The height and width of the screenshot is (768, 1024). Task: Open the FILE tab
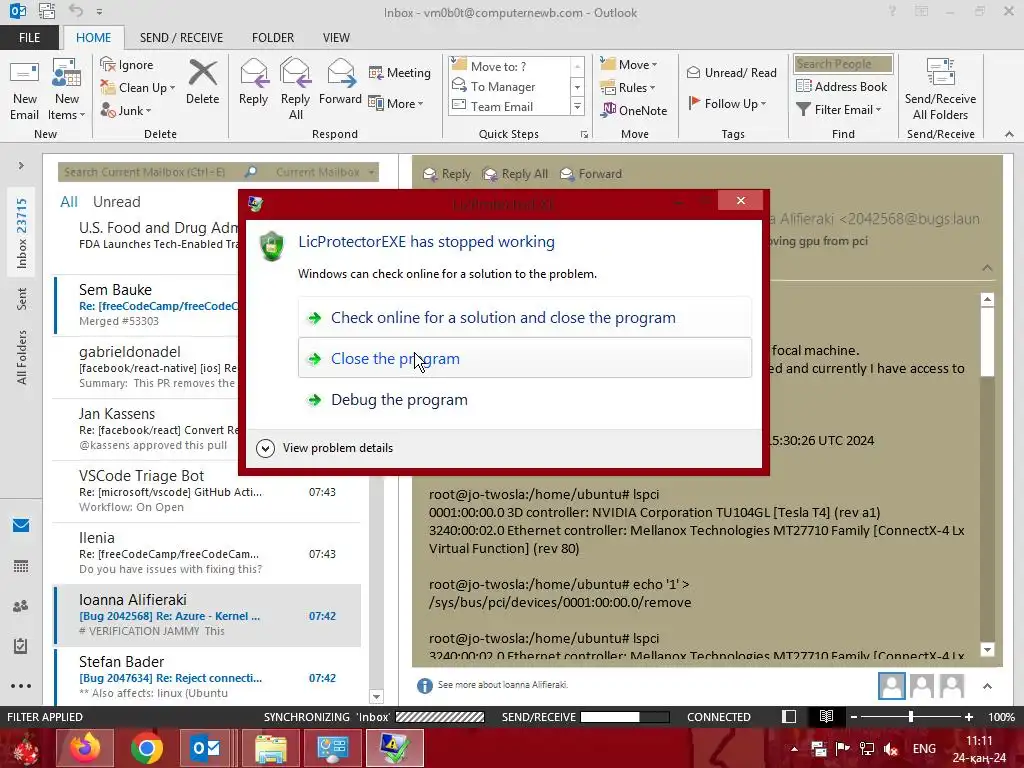tap(29, 38)
